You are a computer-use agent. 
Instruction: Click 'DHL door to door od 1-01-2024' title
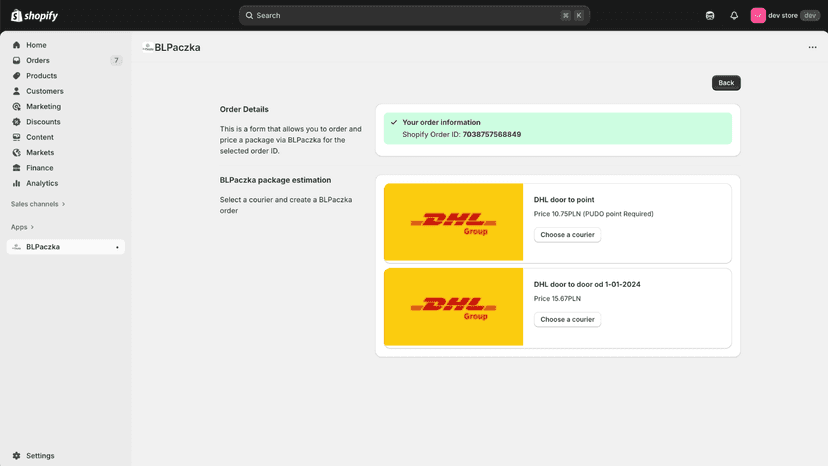pyautogui.click(x=587, y=284)
